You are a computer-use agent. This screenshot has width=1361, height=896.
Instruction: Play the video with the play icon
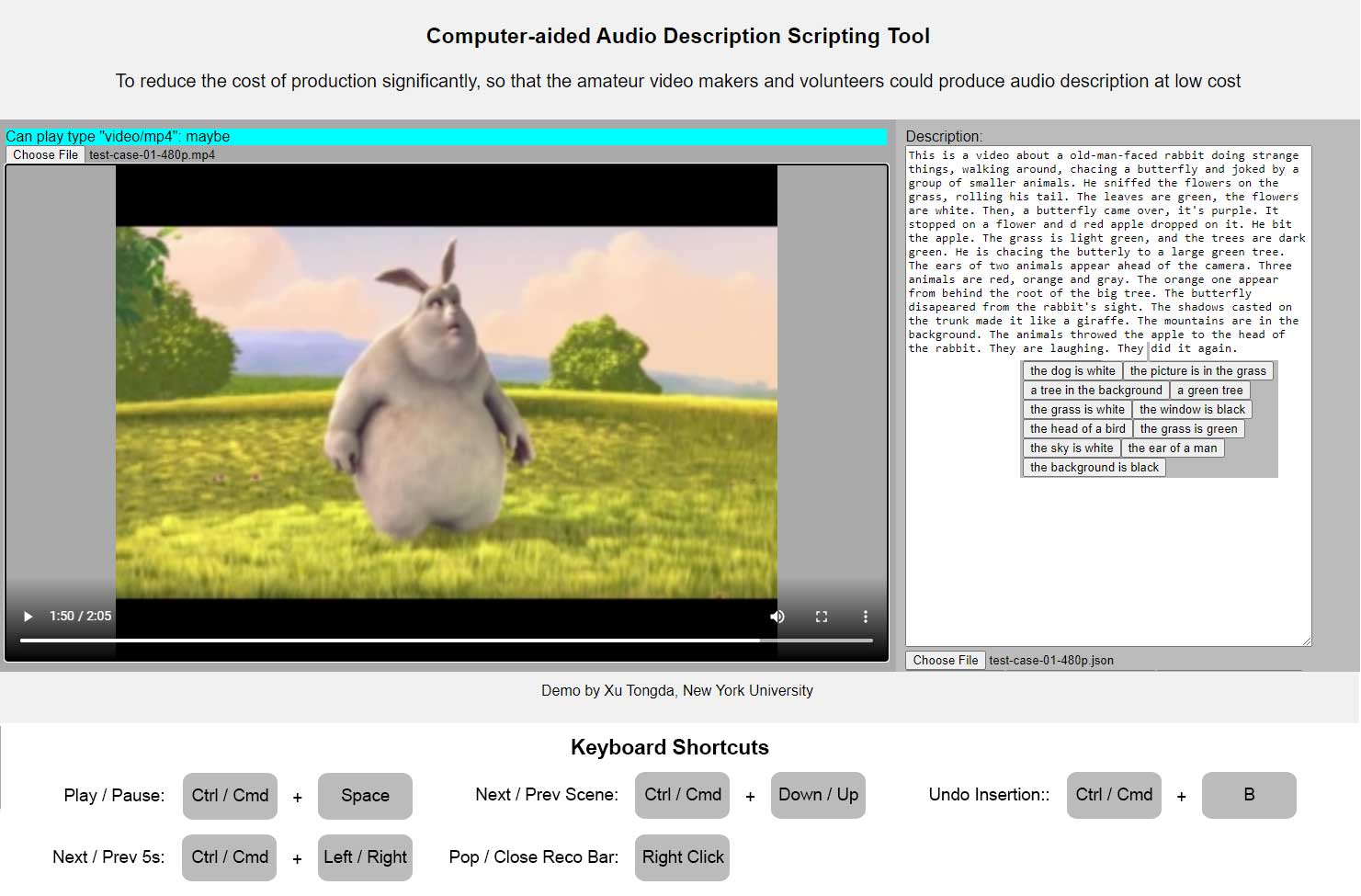[x=28, y=616]
